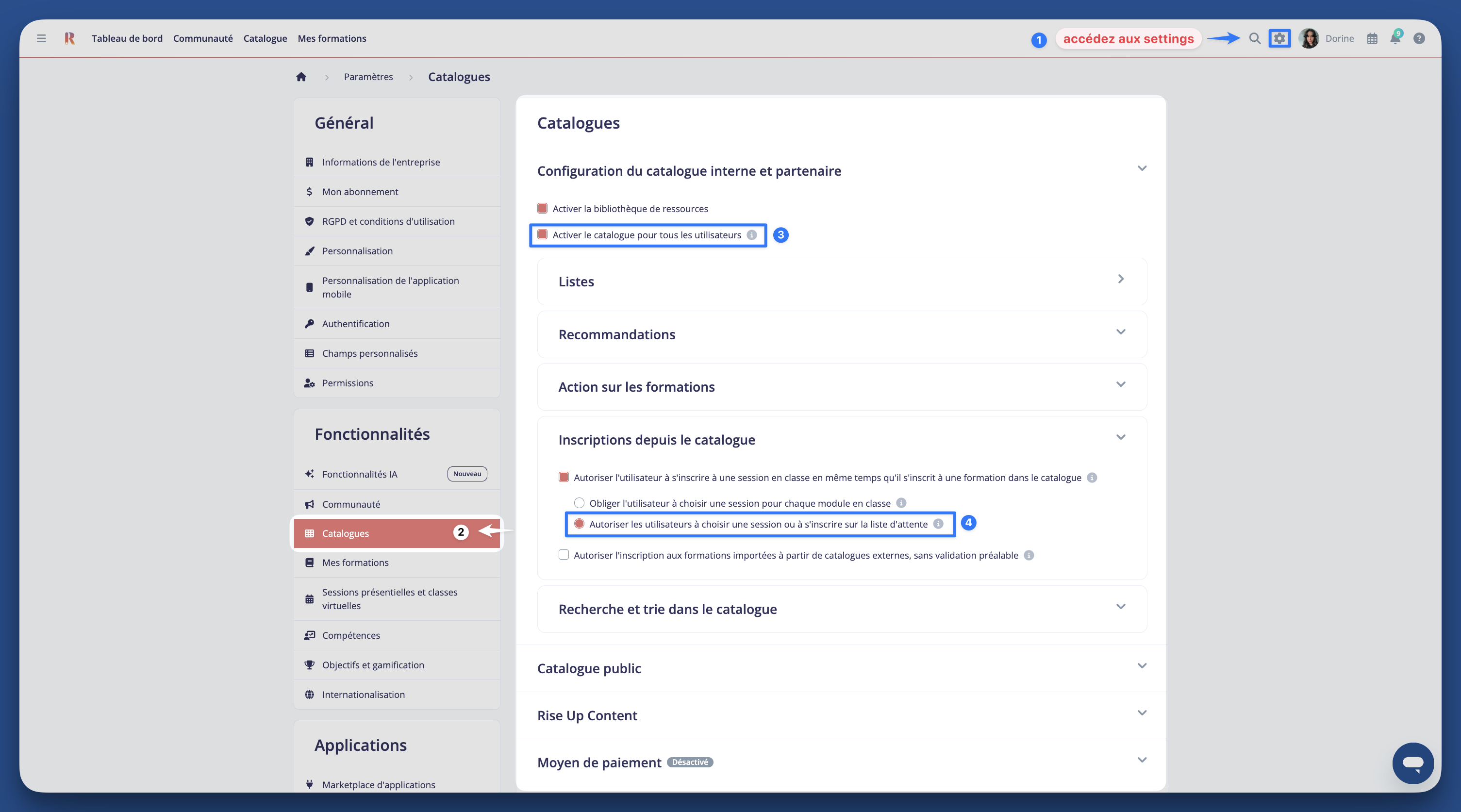Click the Permissions user icon
The image size is (1461, 812).
tap(309, 383)
